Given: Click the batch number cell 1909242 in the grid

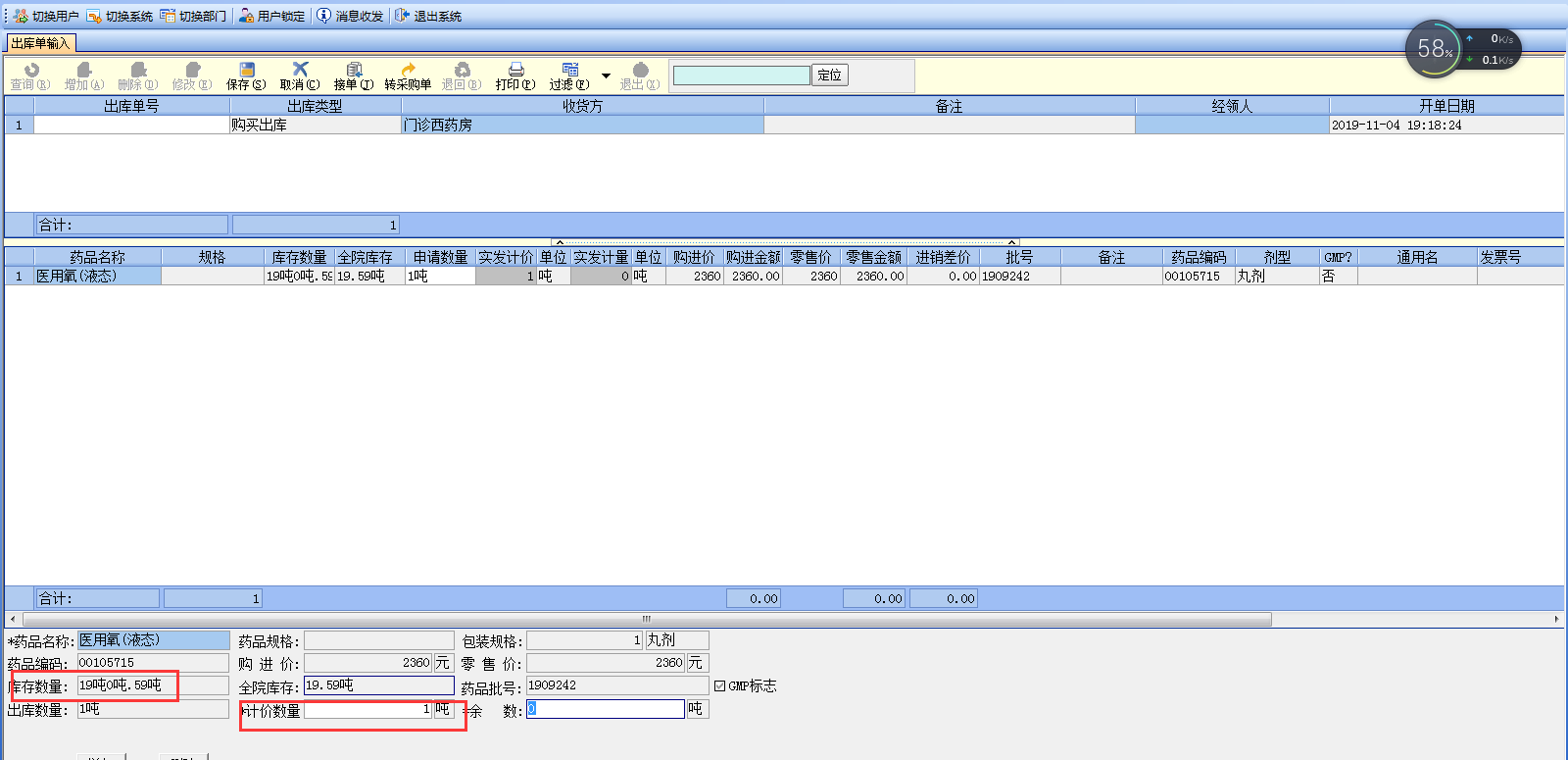Looking at the screenshot, I should pyautogui.click(x=1019, y=277).
